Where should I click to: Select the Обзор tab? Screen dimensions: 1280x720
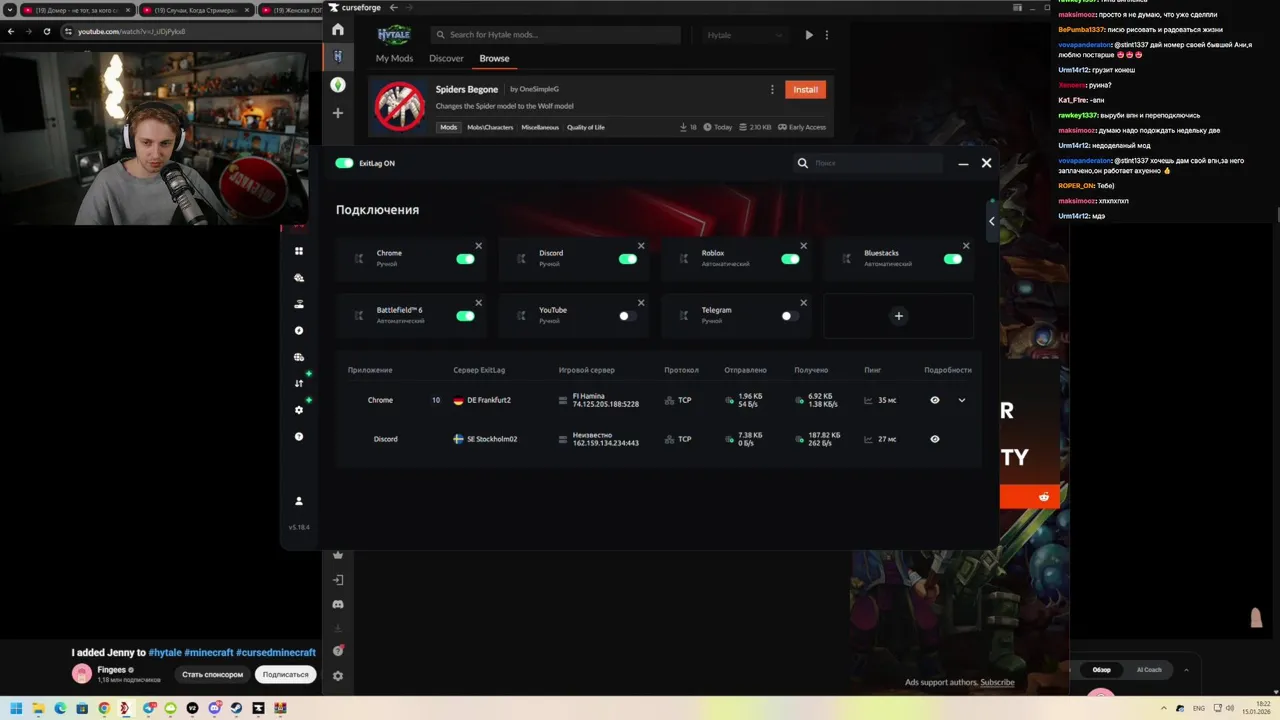[x=1101, y=670]
